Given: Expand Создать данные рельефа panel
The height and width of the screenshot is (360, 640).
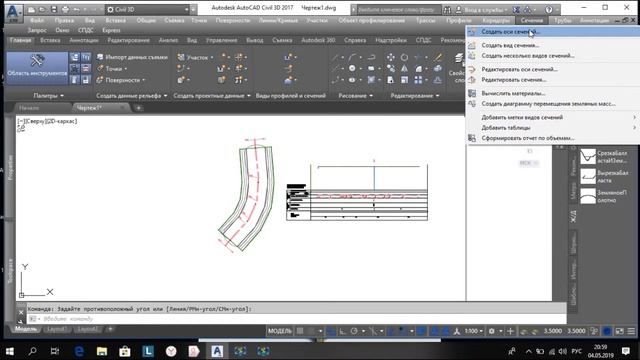Looking at the screenshot, I should click(132, 96).
